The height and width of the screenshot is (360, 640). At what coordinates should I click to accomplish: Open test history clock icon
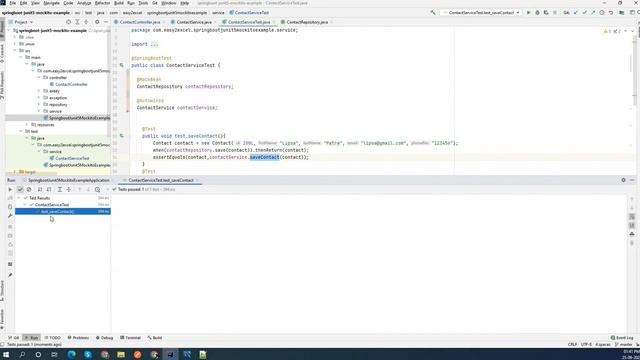point(98,189)
